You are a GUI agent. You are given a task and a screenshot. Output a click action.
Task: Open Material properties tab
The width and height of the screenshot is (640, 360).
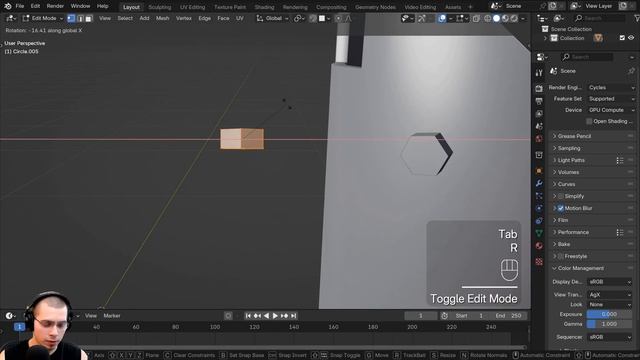tap(539, 246)
